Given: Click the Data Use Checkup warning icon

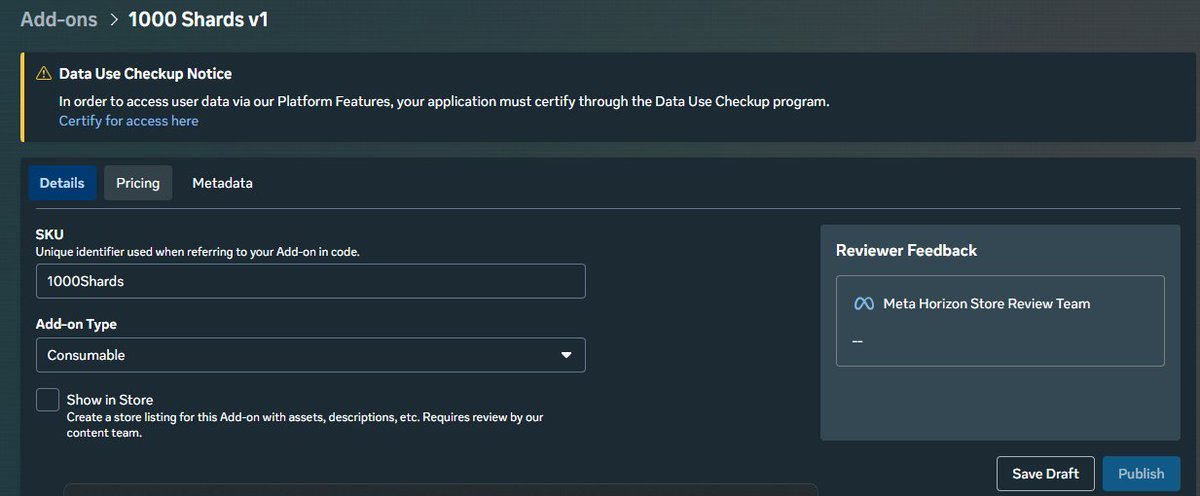Looking at the screenshot, I should tap(43, 74).
